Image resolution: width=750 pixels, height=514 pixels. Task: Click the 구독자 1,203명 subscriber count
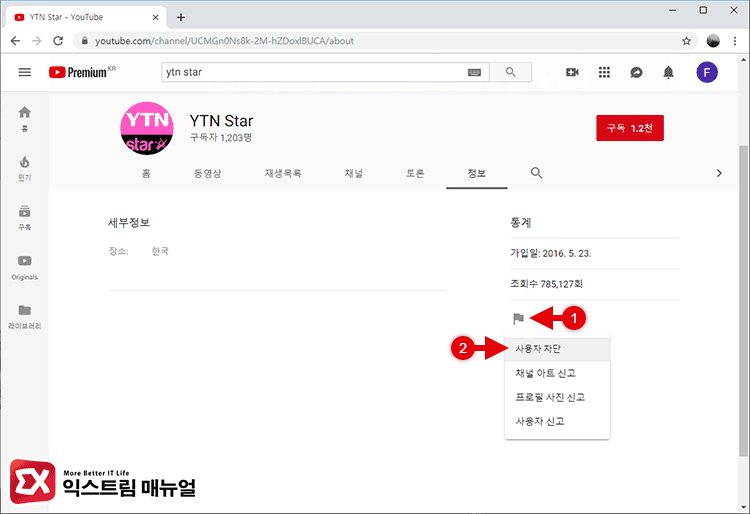(x=221, y=138)
